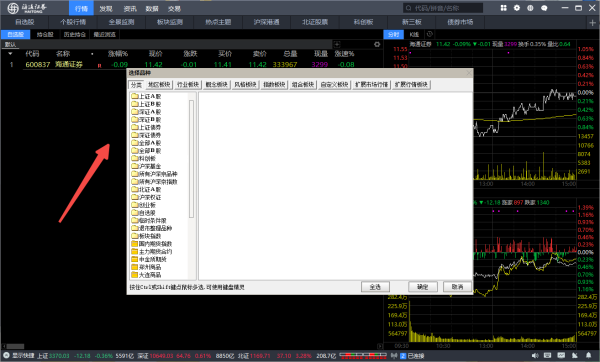600x362 pixels.
Task: Click the speaker volume icon in status bar
Action: [x=535, y=356]
